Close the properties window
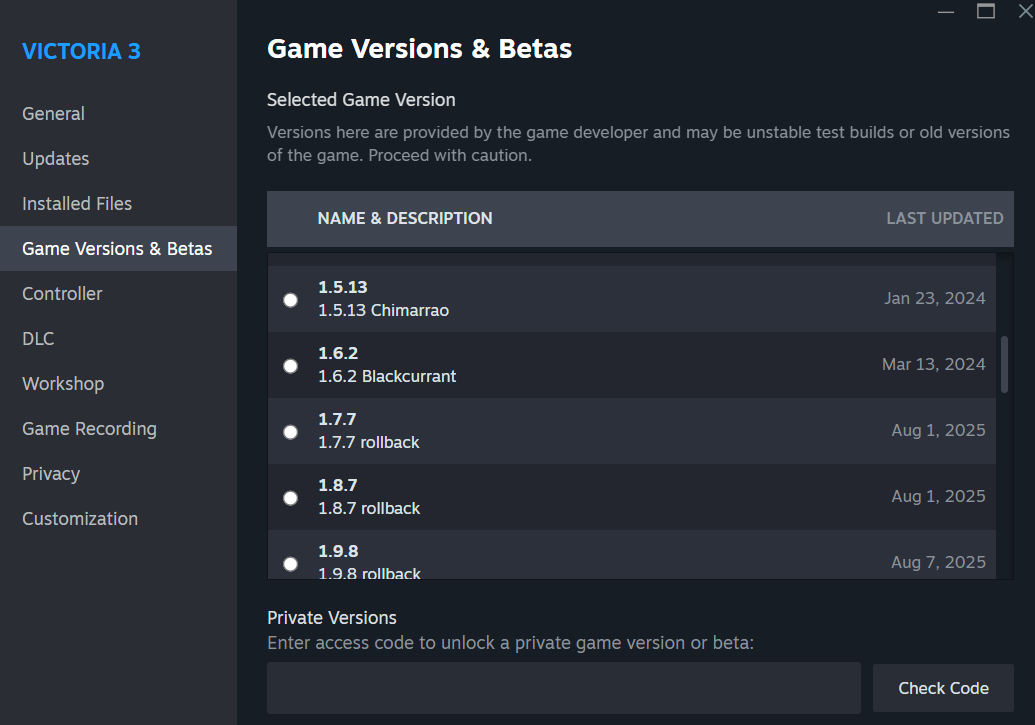This screenshot has width=1035, height=725. (1025, 11)
